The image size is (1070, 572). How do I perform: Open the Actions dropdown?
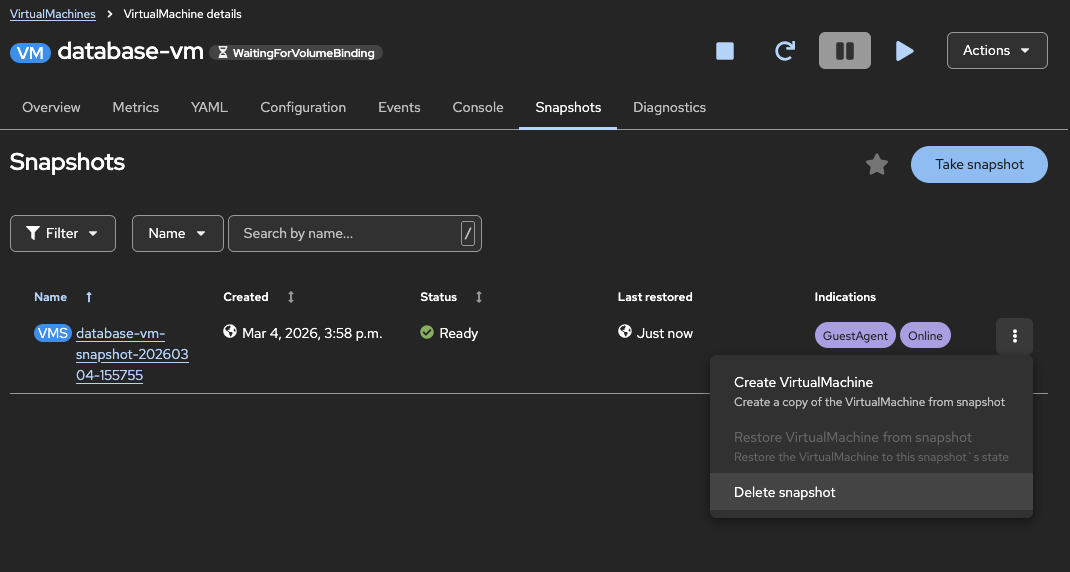[997, 51]
